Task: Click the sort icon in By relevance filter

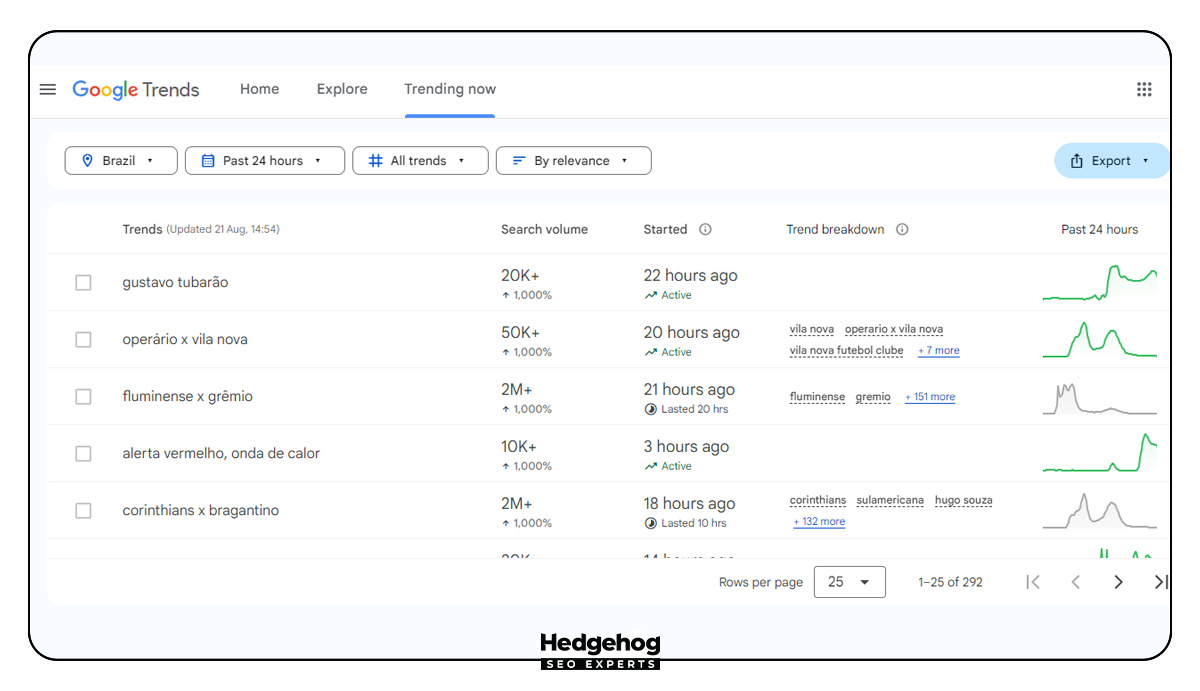Action: [x=519, y=161]
